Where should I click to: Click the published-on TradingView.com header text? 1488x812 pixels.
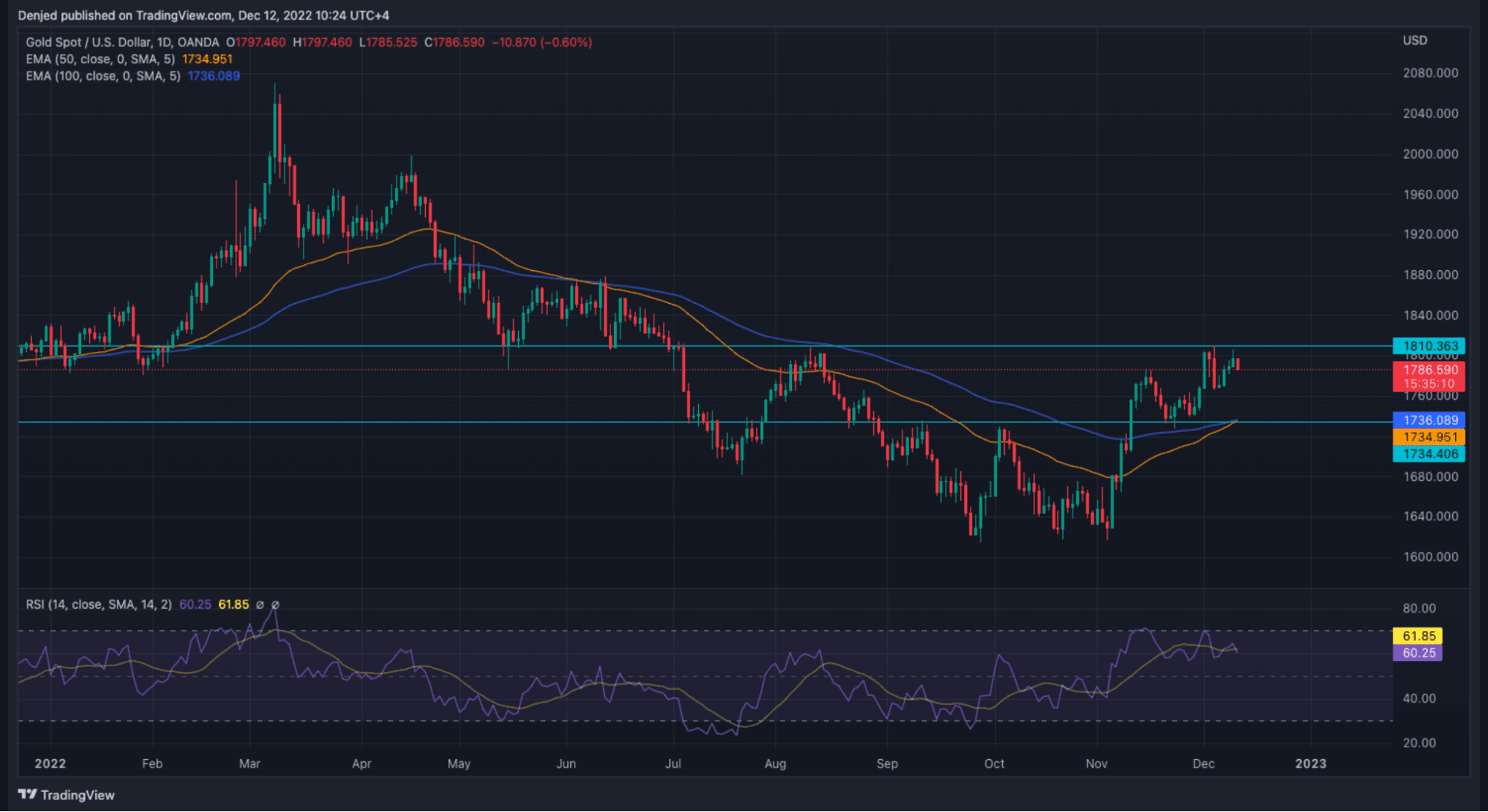tap(203, 16)
